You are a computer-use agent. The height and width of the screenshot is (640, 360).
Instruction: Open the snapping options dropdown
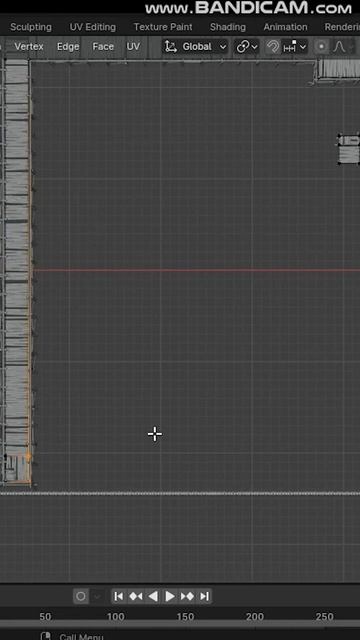[x=295, y=47]
